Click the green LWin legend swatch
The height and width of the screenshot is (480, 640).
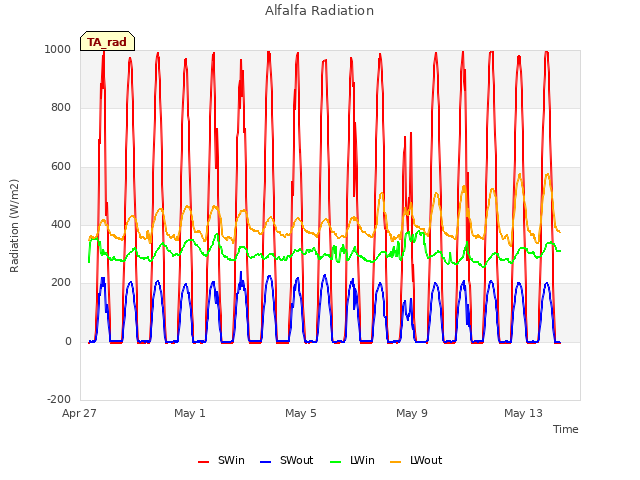pyautogui.click(x=336, y=462)
